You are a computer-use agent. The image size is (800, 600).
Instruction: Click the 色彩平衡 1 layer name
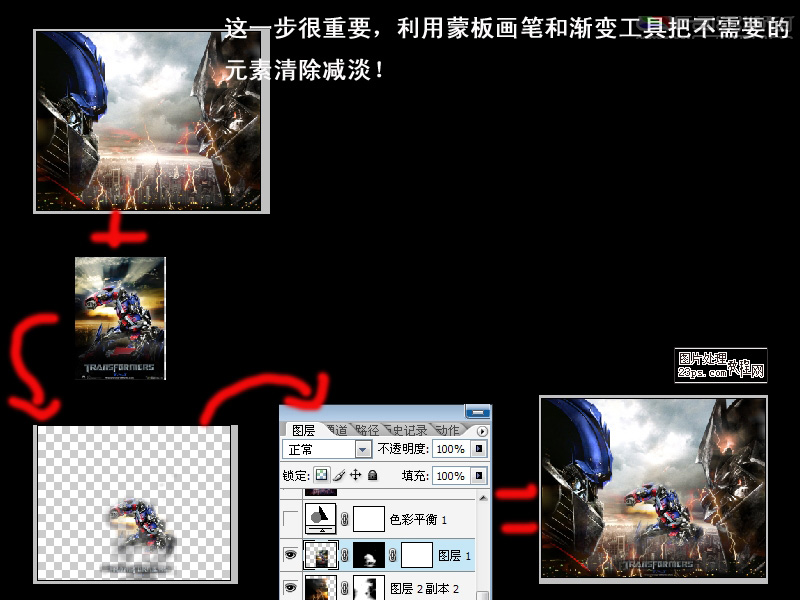[418, 519]
